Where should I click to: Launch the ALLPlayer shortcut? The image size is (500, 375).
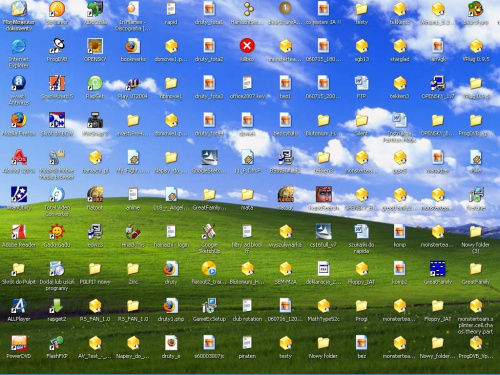coord(19,305)
